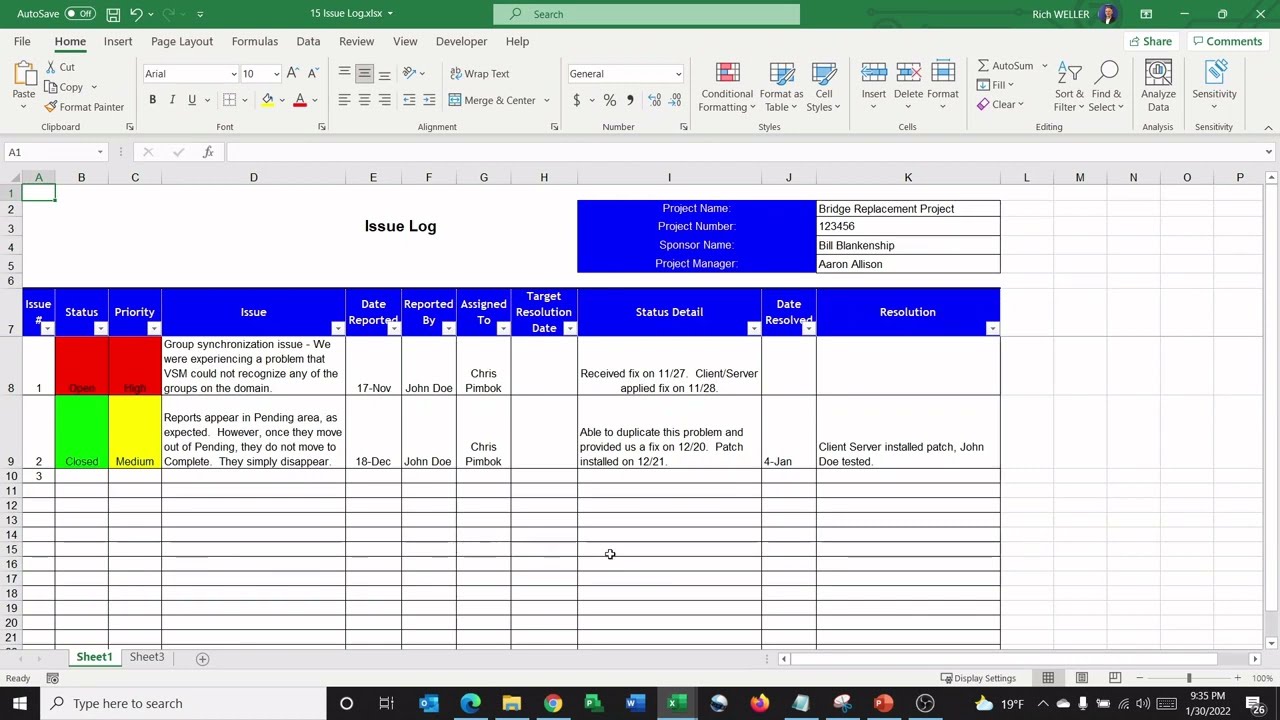Open the General number format dropdown
This screenshot has height=720, width=1280.
(x=678, y=74)
